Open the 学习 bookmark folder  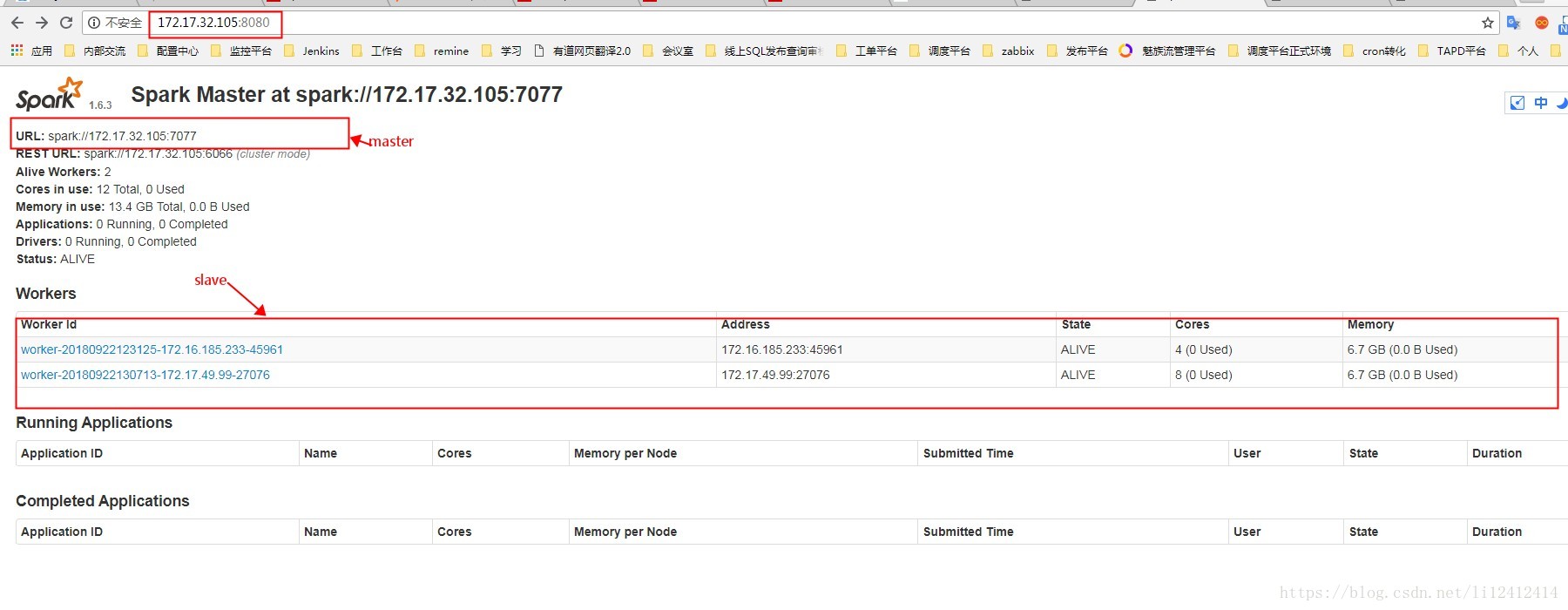click(502, 51)
